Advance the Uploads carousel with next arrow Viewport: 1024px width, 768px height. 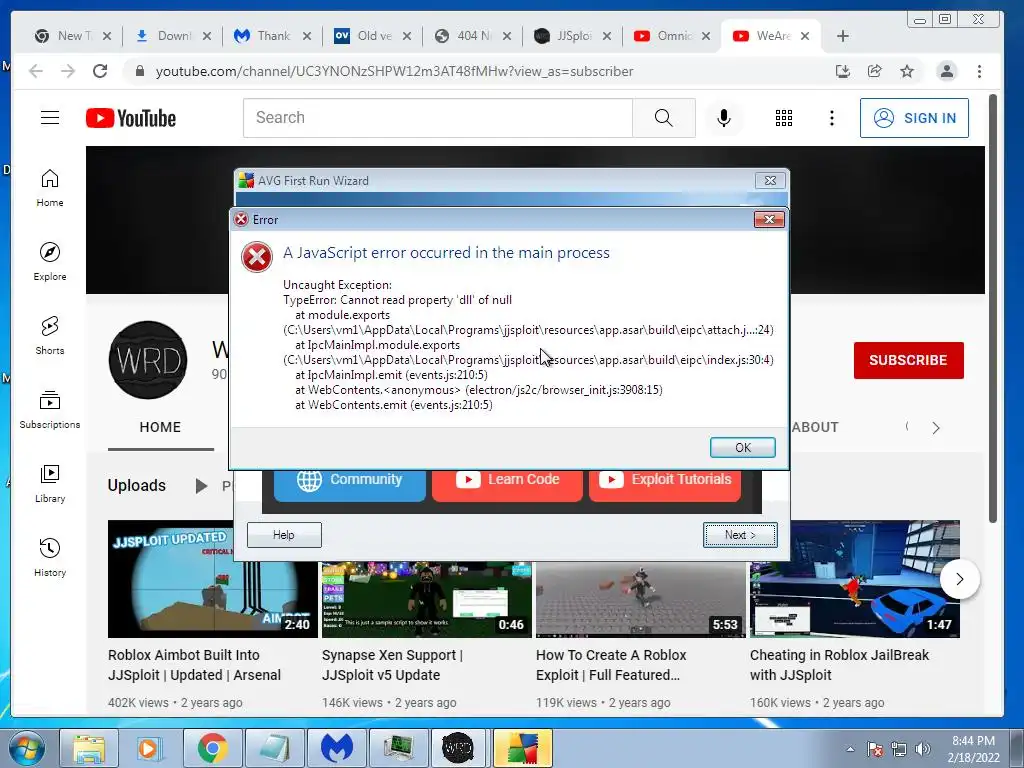coord(959,579)
